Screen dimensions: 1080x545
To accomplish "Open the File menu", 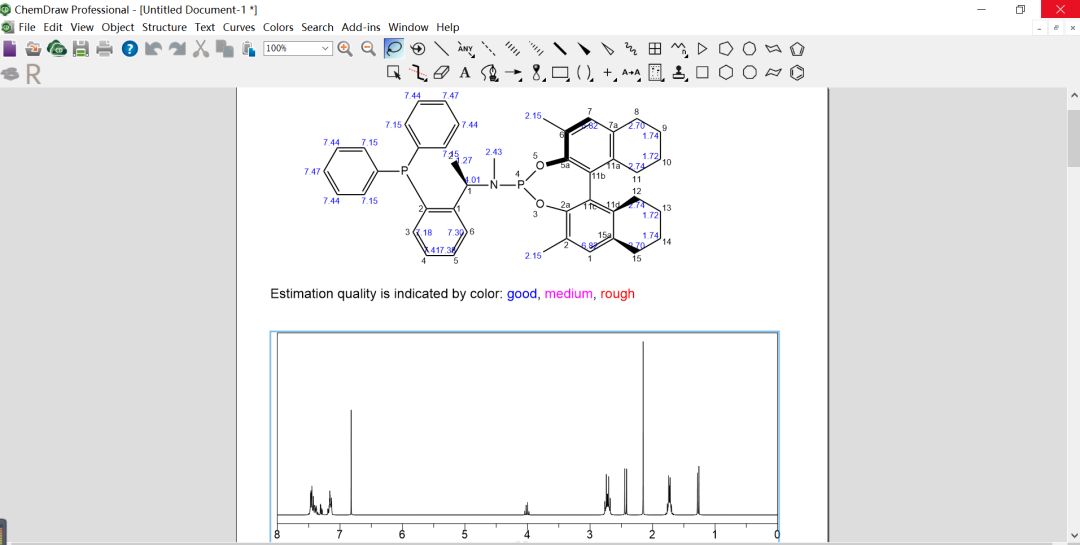I will tap(27, 27).
